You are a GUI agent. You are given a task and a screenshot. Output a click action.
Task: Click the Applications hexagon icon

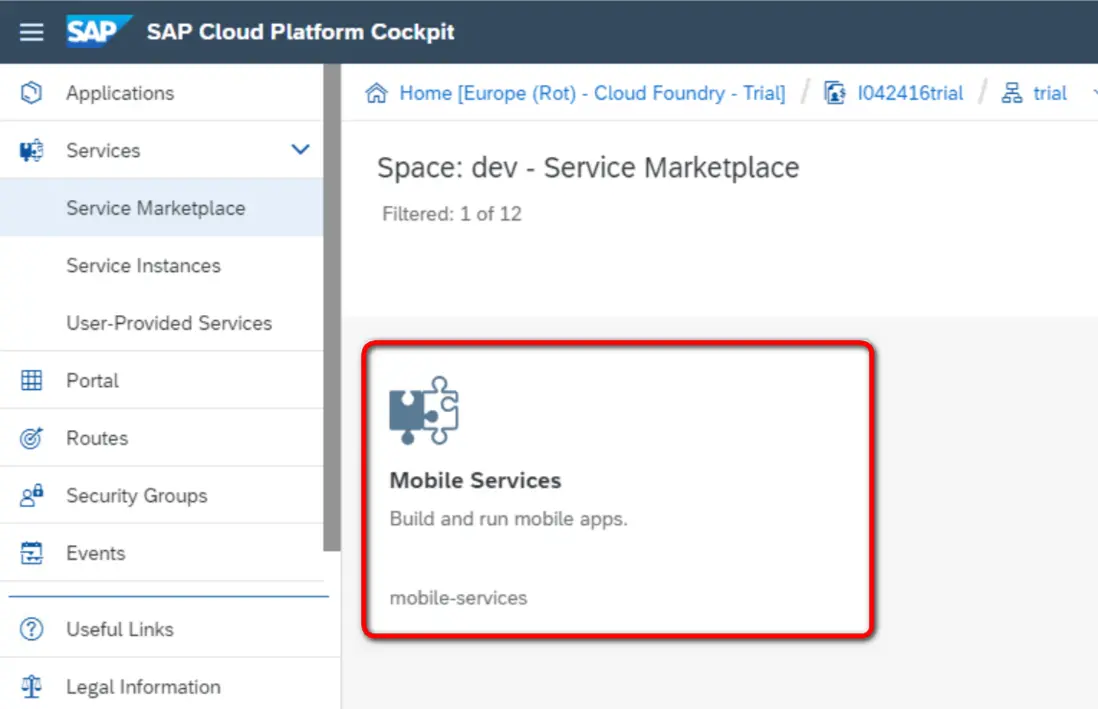coord(32,93)
